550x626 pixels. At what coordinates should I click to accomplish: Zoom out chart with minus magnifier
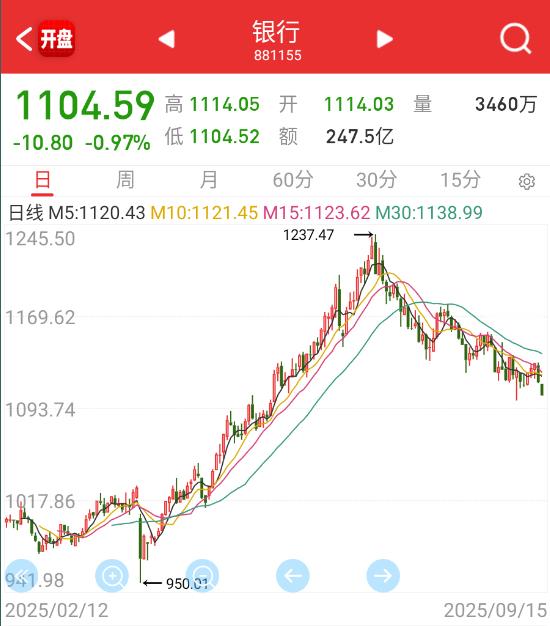pos(202,575)
